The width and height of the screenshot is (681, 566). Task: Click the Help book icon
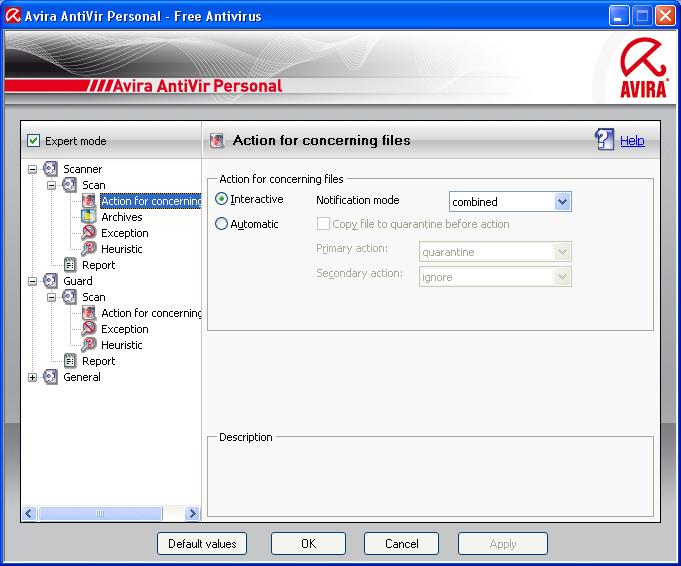604,140
